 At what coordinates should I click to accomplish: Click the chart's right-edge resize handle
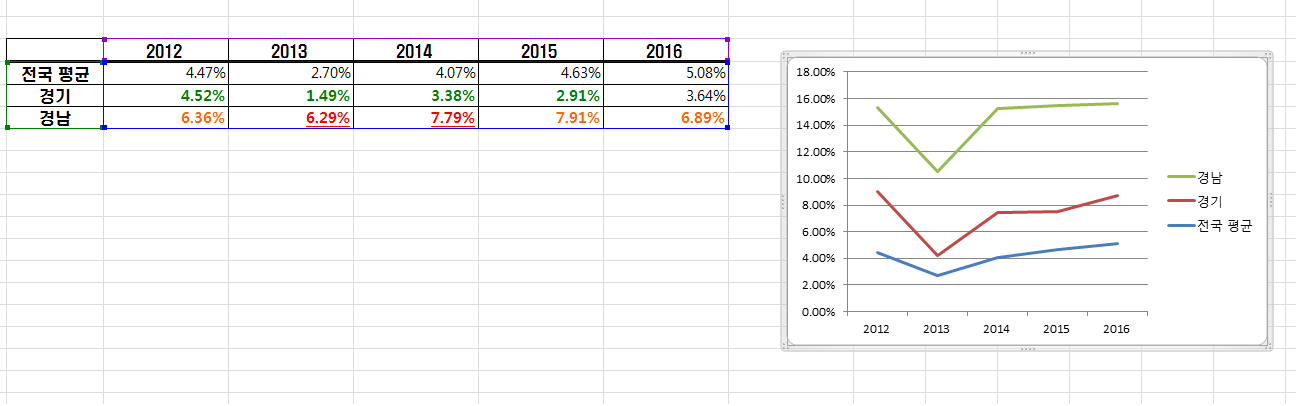coord(1271,199)
